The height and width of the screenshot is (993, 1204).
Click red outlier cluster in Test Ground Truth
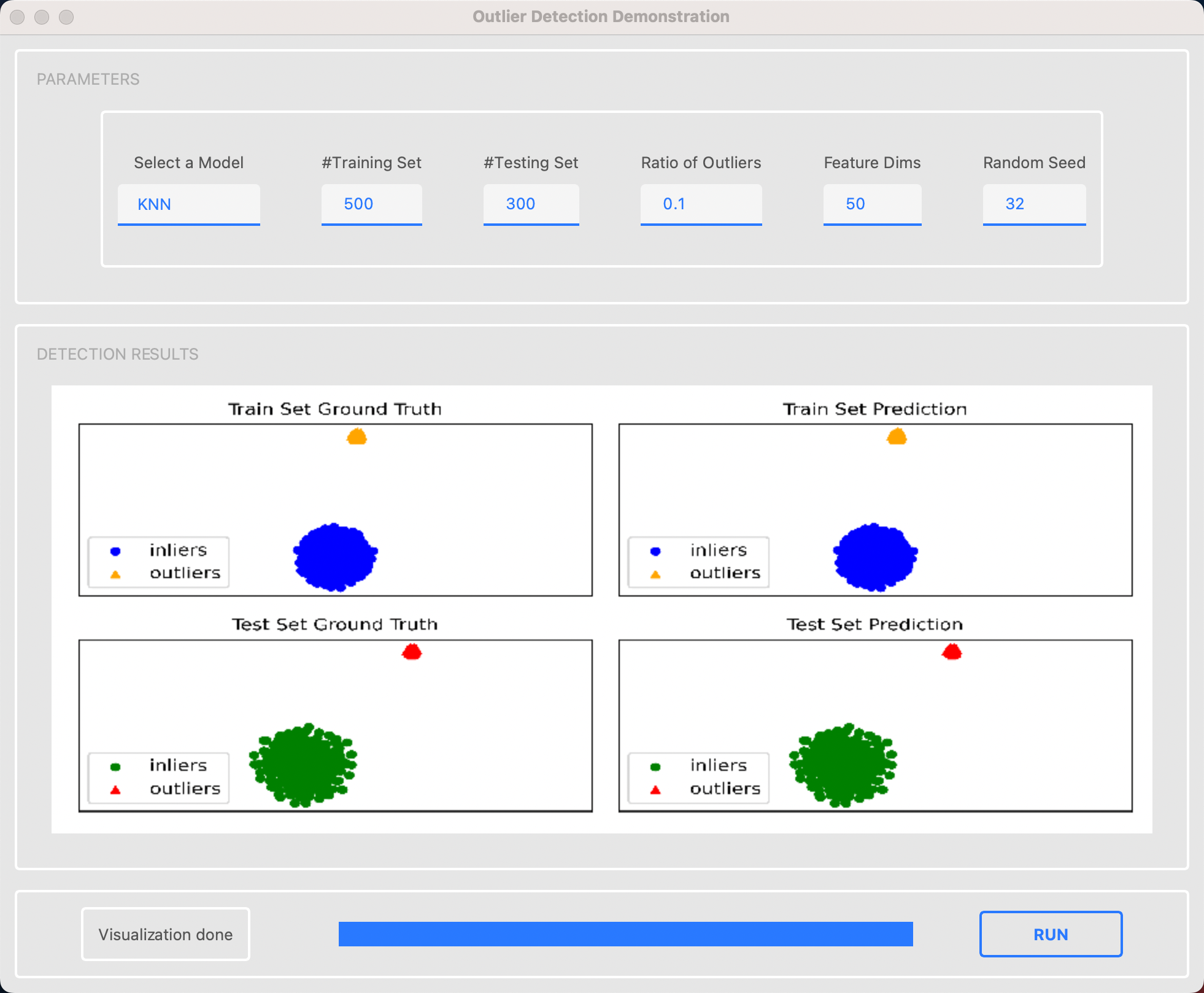point(412,652)
